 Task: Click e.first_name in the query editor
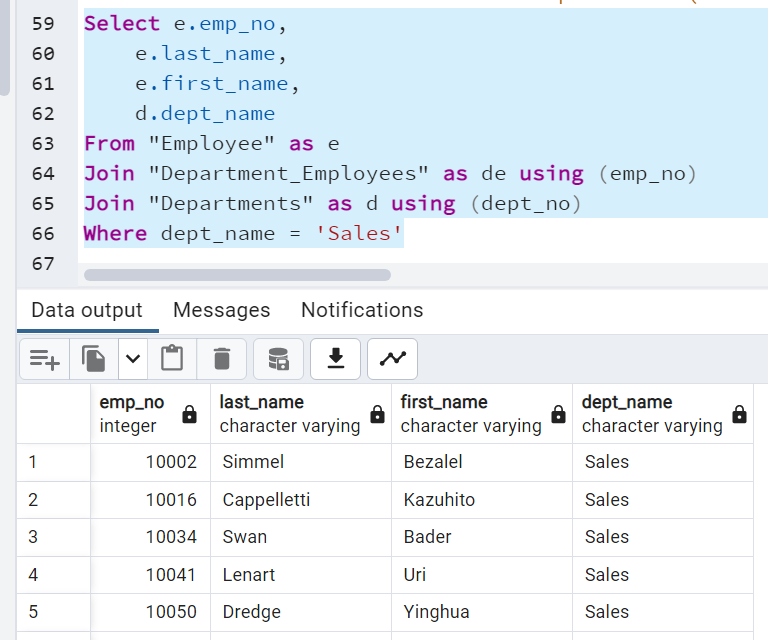coord(212,84)
